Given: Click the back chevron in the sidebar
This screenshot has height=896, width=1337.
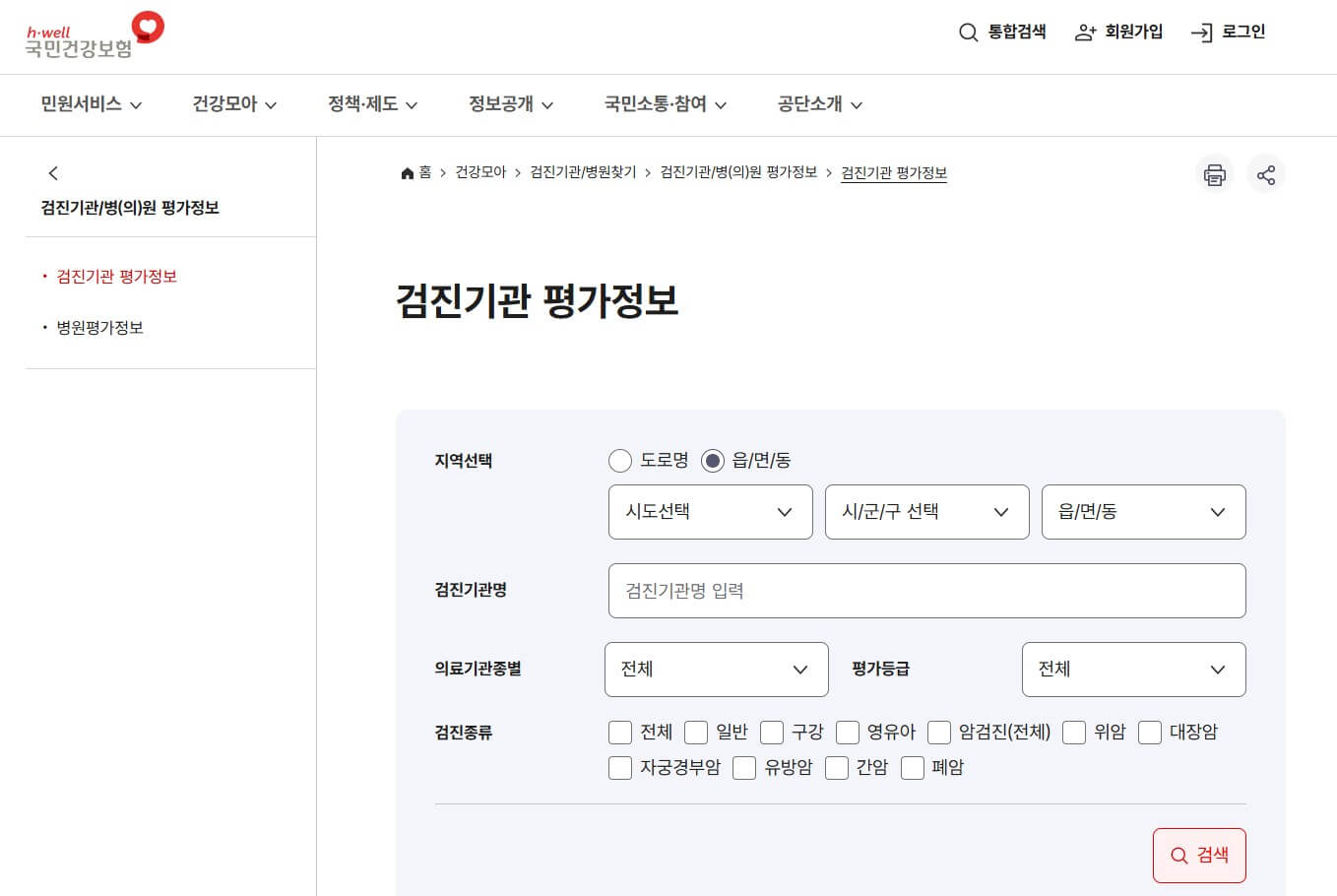Looking at the screenshot, I should [53, 172].
